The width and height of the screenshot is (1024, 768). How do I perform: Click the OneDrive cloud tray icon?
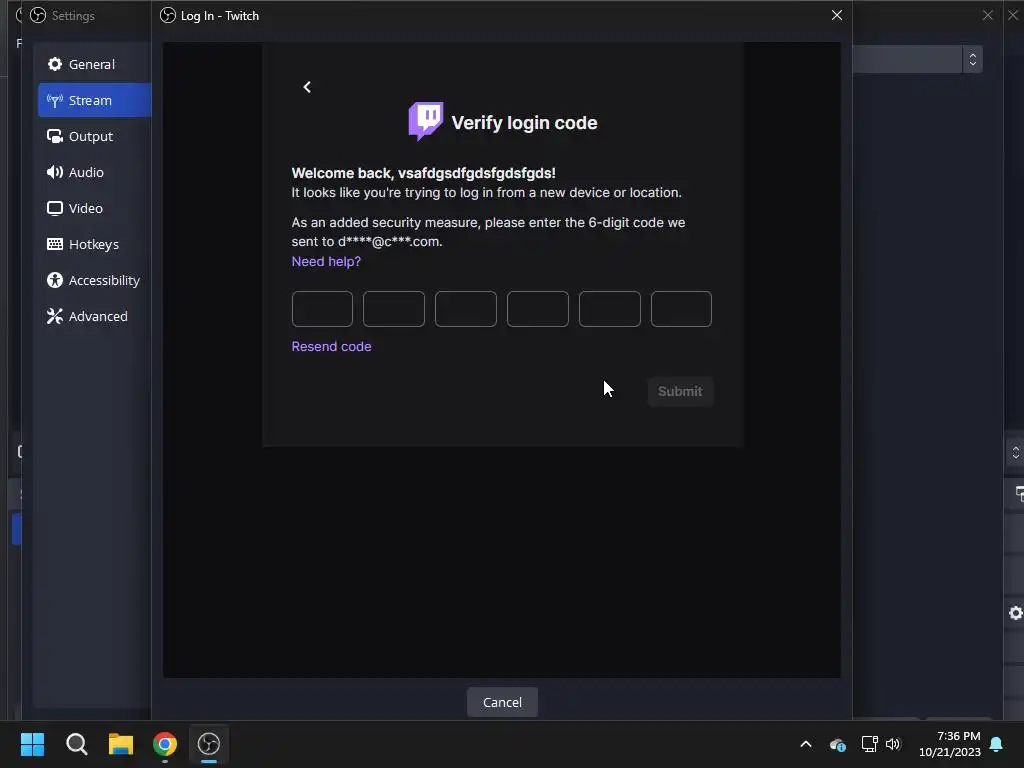(837, 744)
